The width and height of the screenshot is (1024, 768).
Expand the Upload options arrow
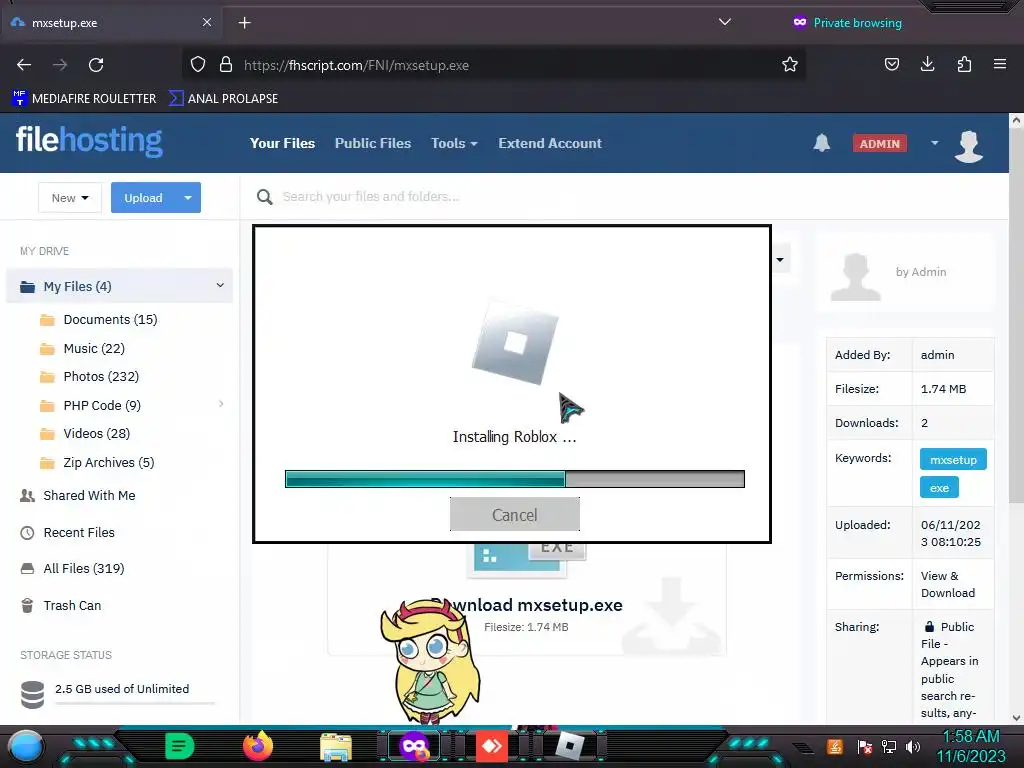pyautogui.click(x=188, y=198)
